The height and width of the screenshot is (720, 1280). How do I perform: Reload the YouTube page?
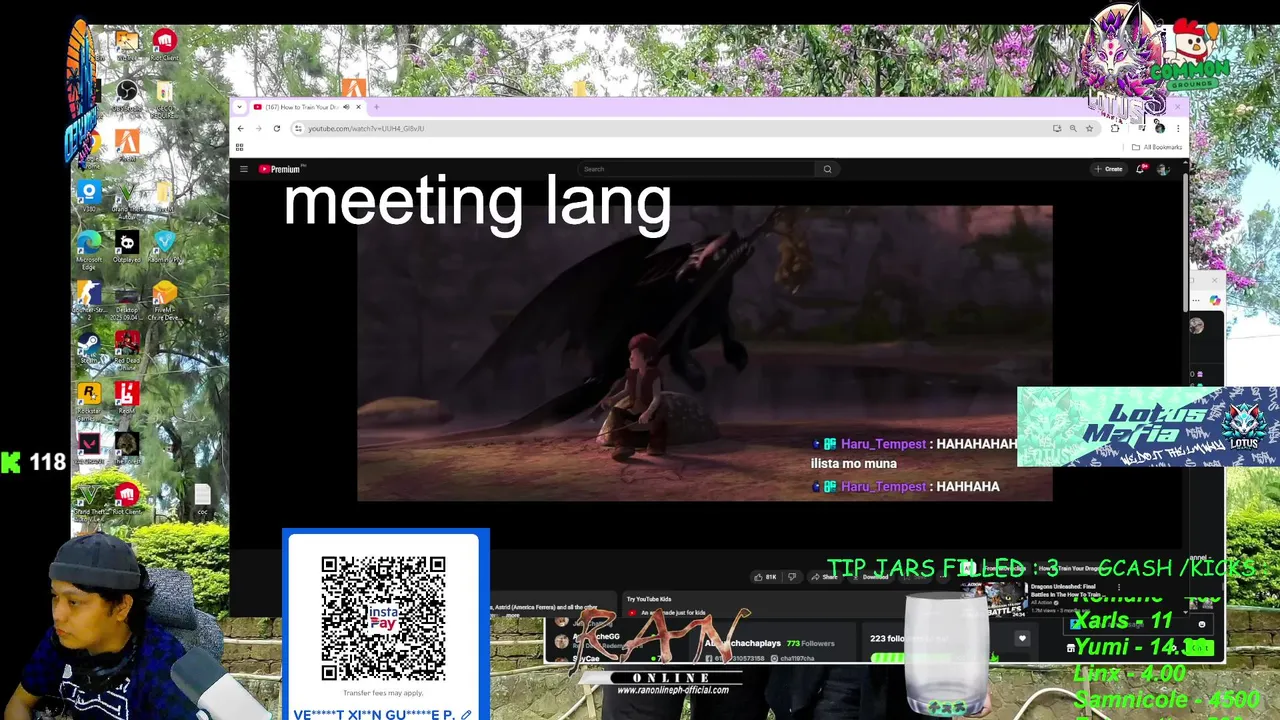[276, 128]
